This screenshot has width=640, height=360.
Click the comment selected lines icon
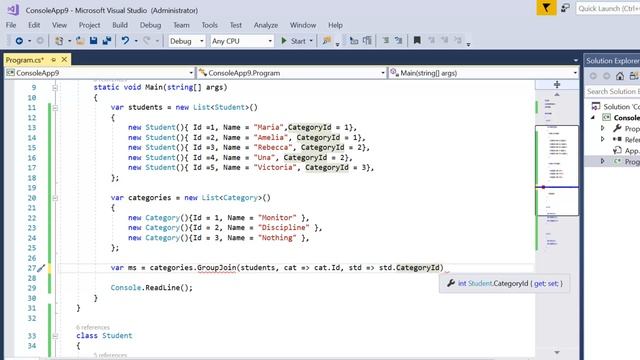385,40
